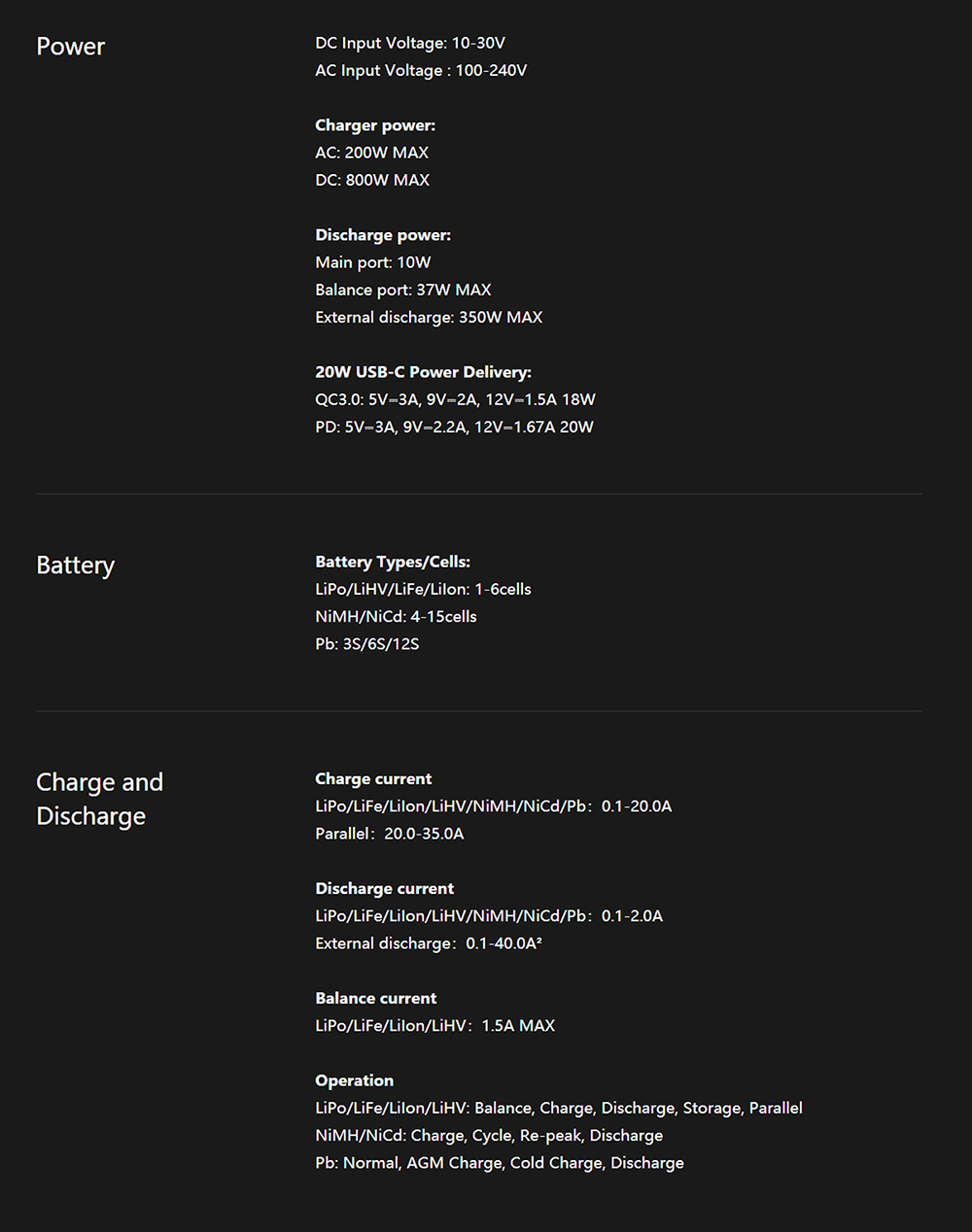Click the NiMH/NiCd: 4-15cells line
Screen dimensions: 972x1232
(396, 616)
